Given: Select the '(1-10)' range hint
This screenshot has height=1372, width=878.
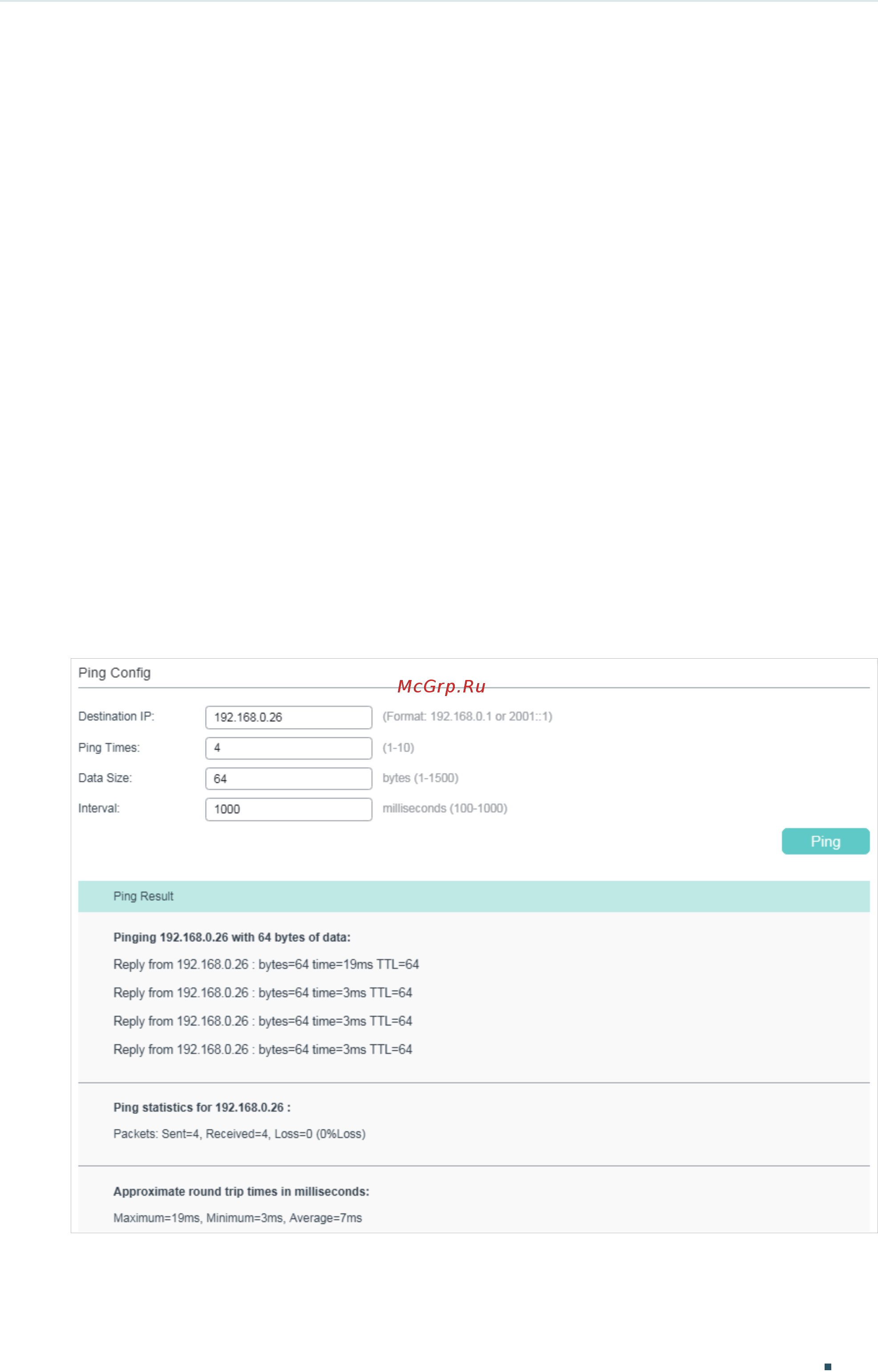Looking at the screenshot, I should 399,747.
